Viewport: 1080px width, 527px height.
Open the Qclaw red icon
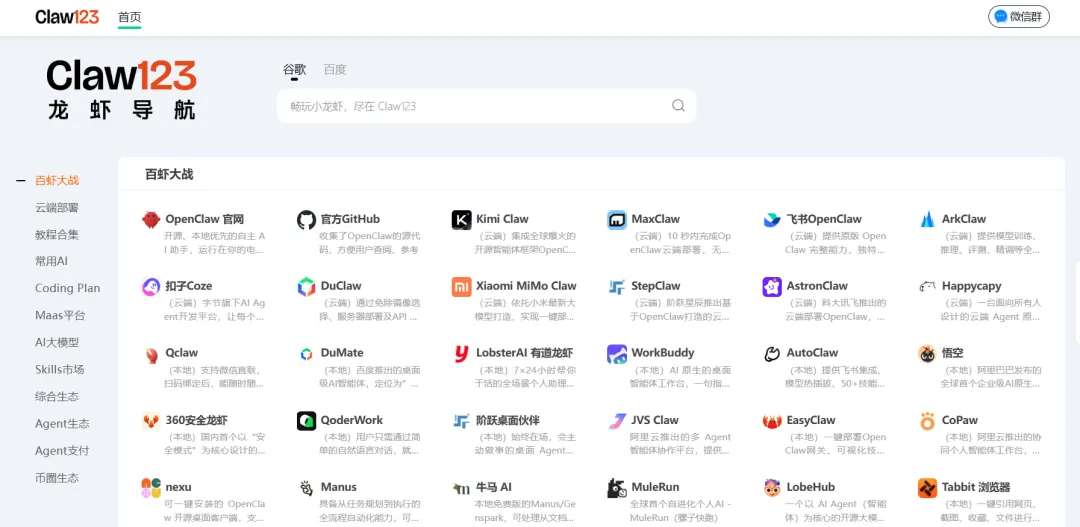click(151, 354)
